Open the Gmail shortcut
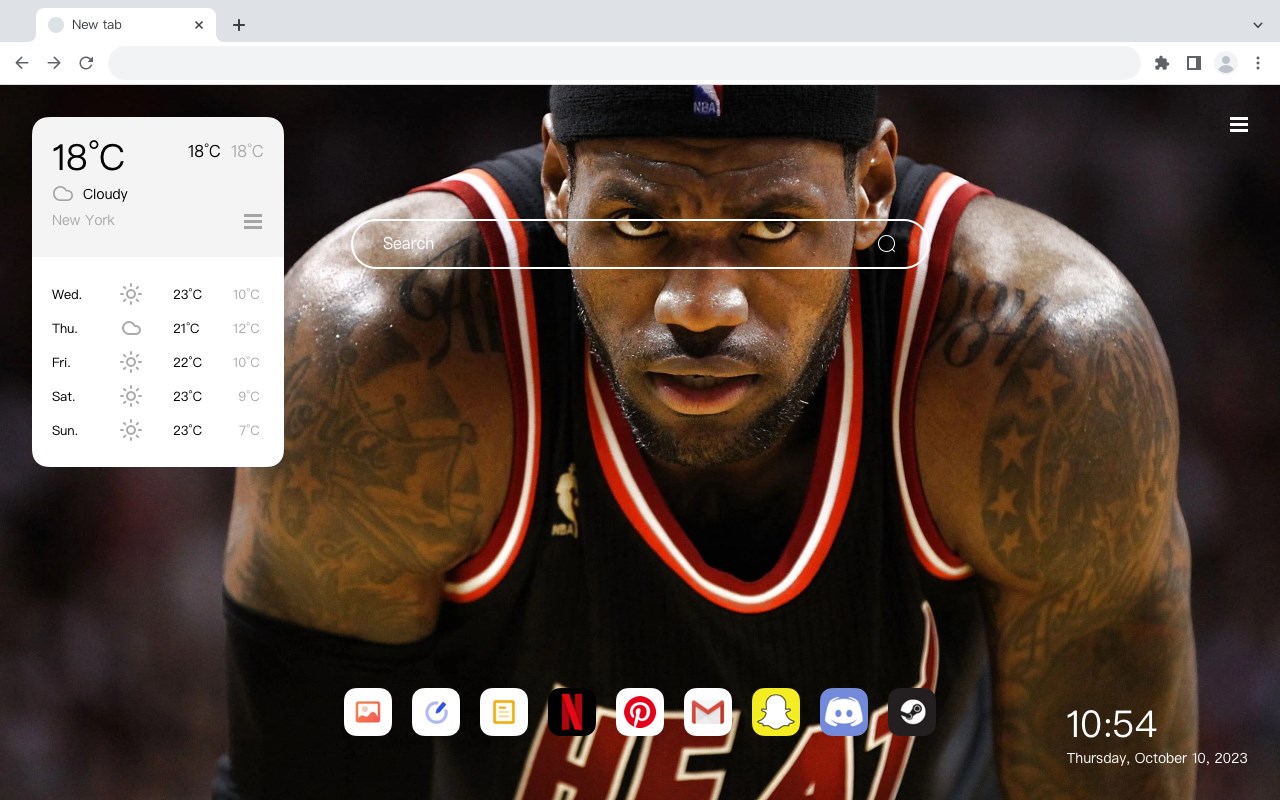Image resolution: width=1280 pixels, height=800 pixels. pyautogui.click(x=708, y=712)
